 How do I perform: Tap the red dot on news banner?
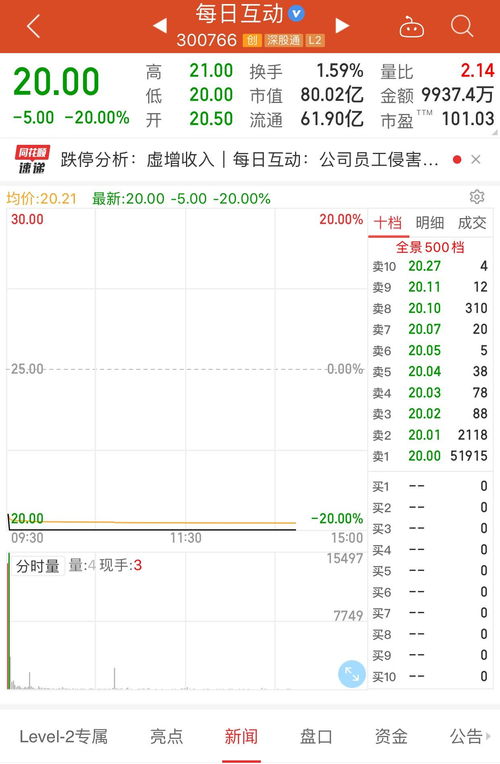(457, 159)
